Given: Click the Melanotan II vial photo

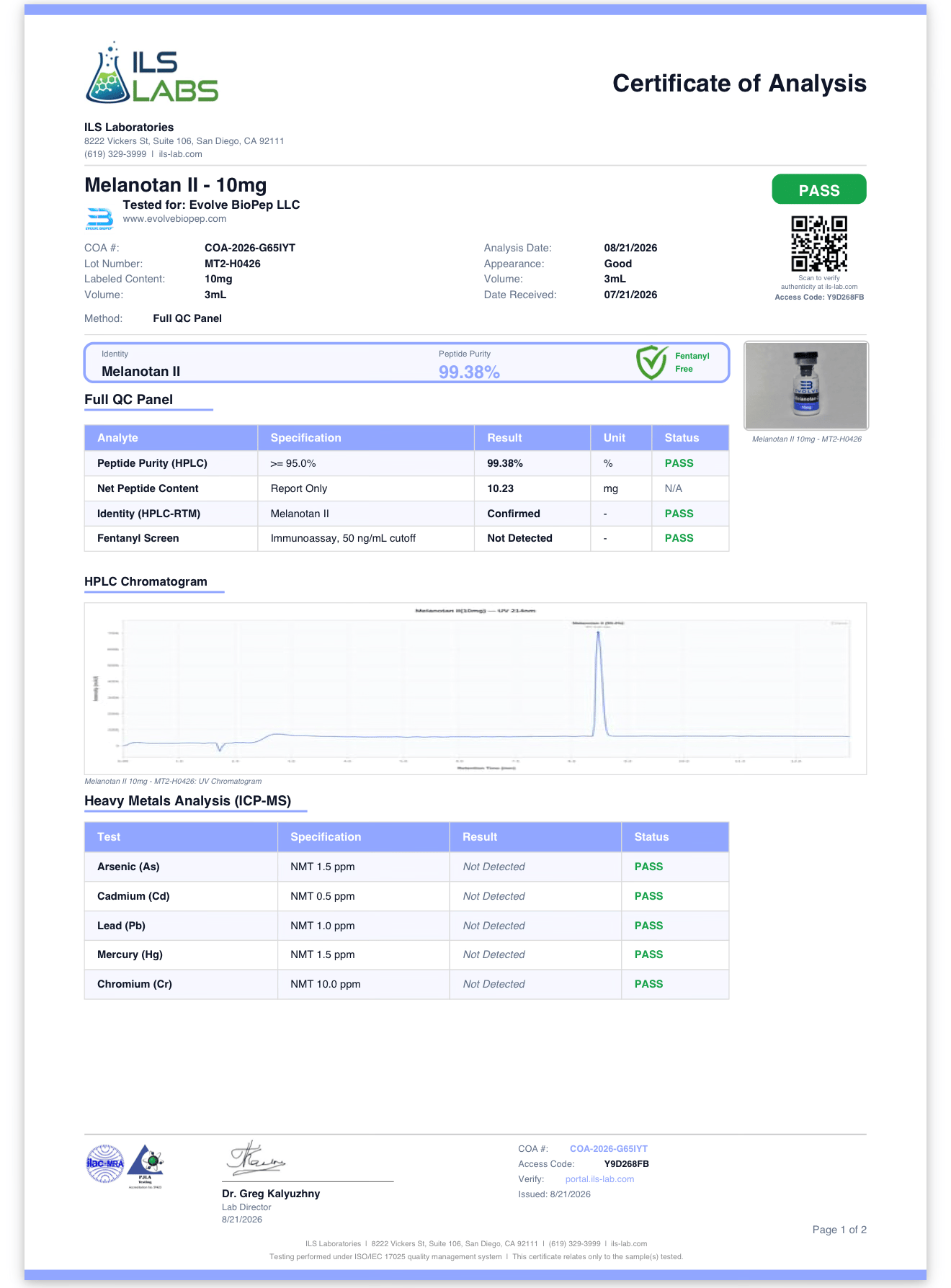Looking at the screenshot, I should tap(806, 386).
